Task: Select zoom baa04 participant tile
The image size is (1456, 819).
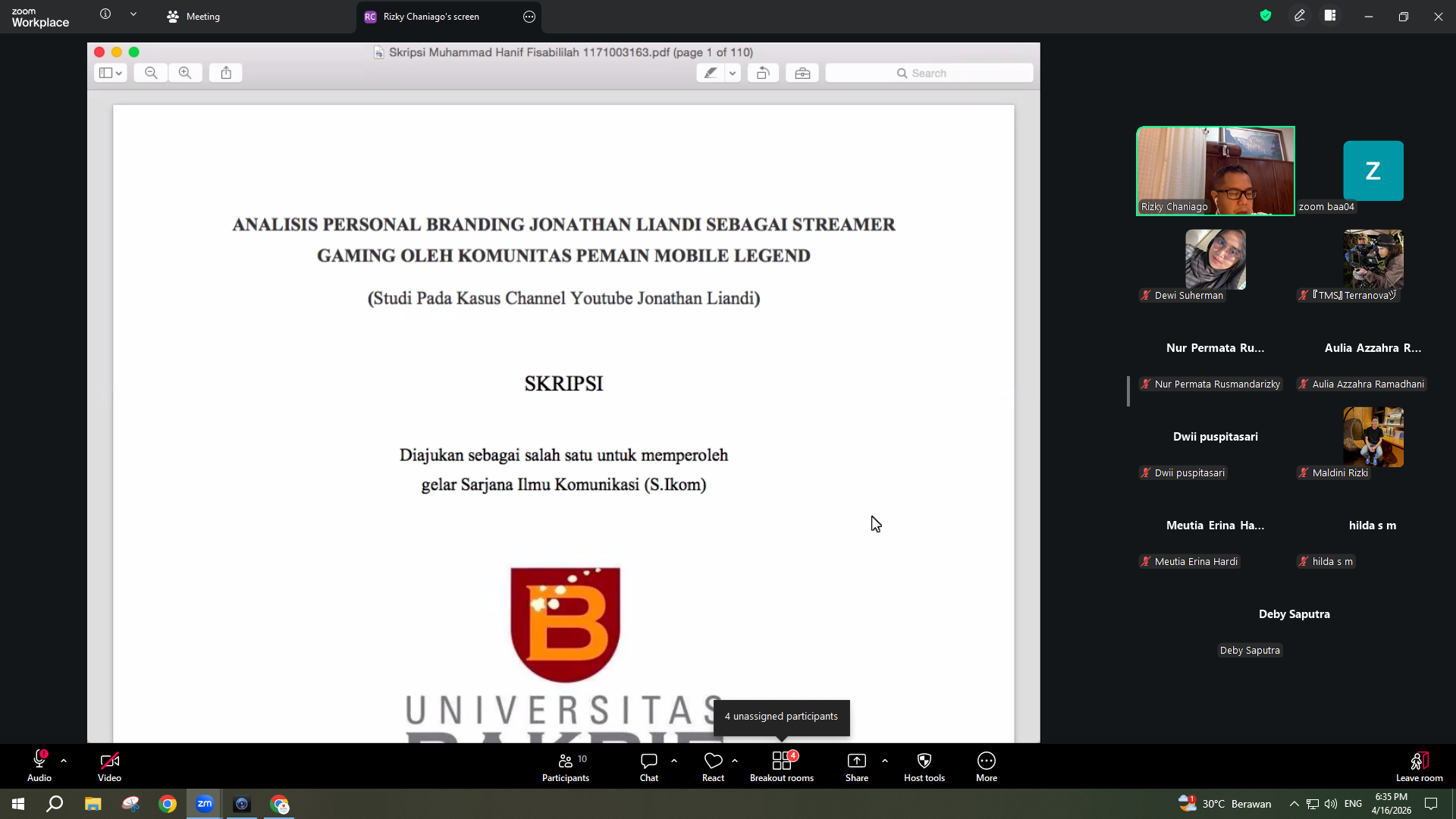Action: (1373, 171)
